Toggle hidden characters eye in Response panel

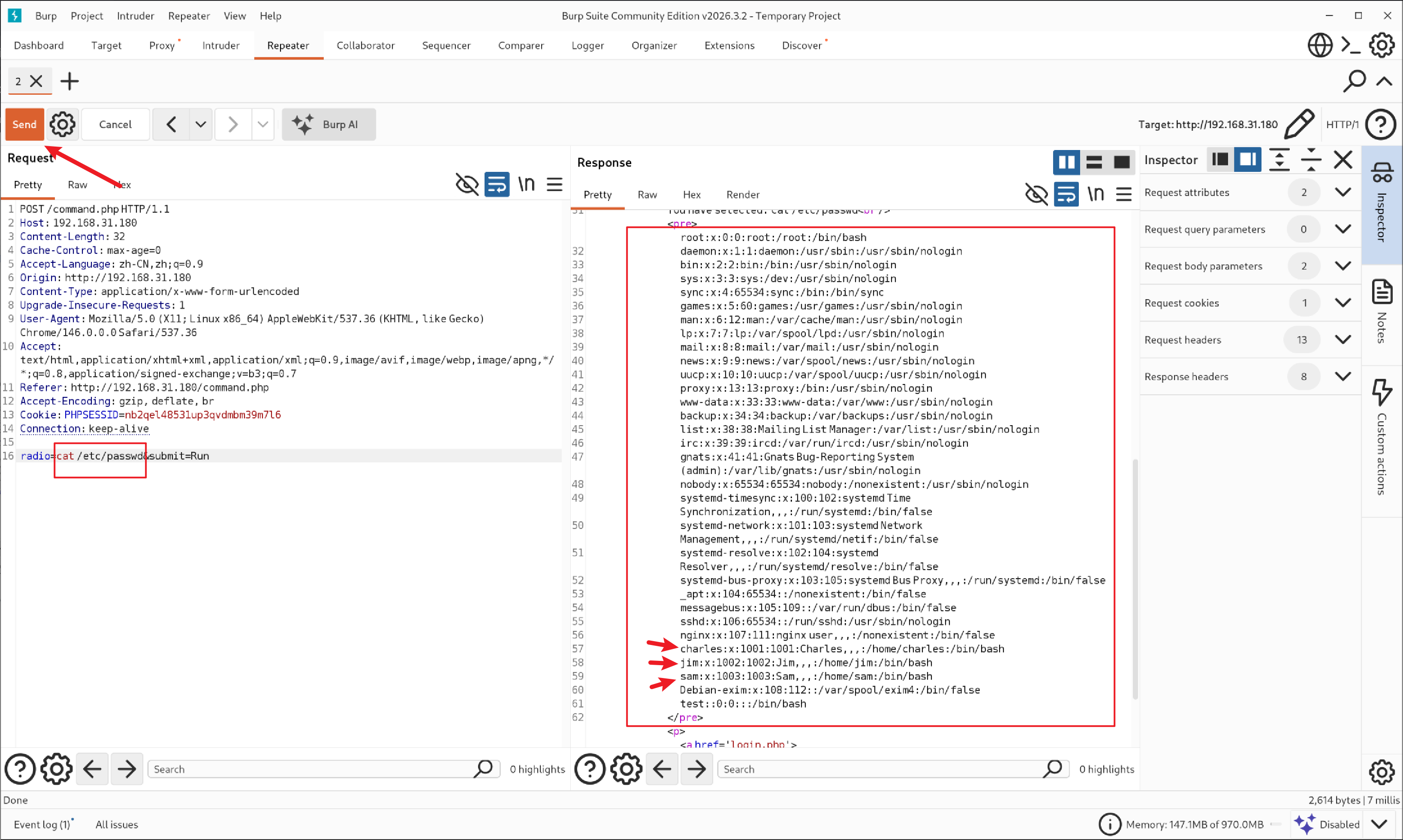coord(1037,194)
